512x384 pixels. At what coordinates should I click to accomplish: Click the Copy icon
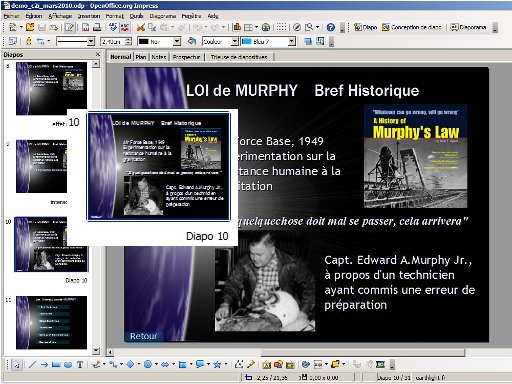click(x=152, y=27)
